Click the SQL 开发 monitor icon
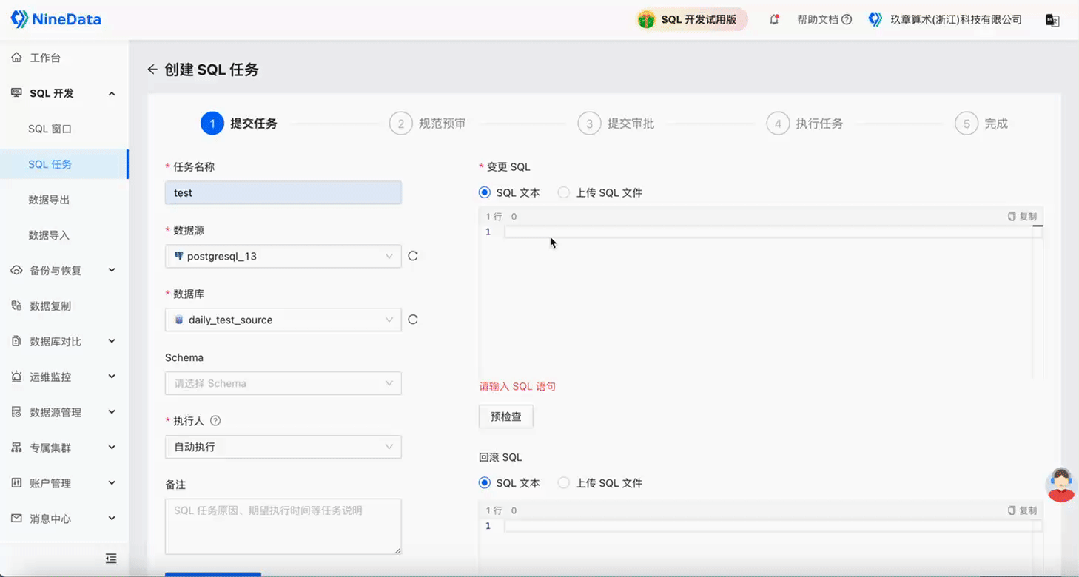Image resolution: width=1079 pixels, height=577 pixels. [x=17, y=93]
